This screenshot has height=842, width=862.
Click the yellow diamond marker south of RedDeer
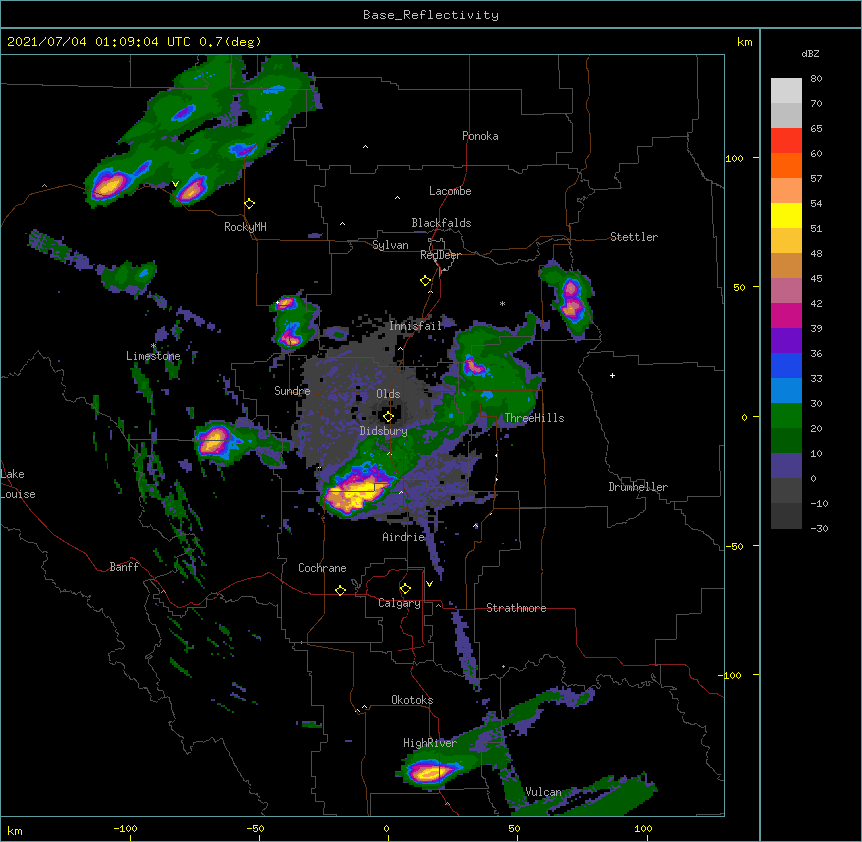[425, 281]
